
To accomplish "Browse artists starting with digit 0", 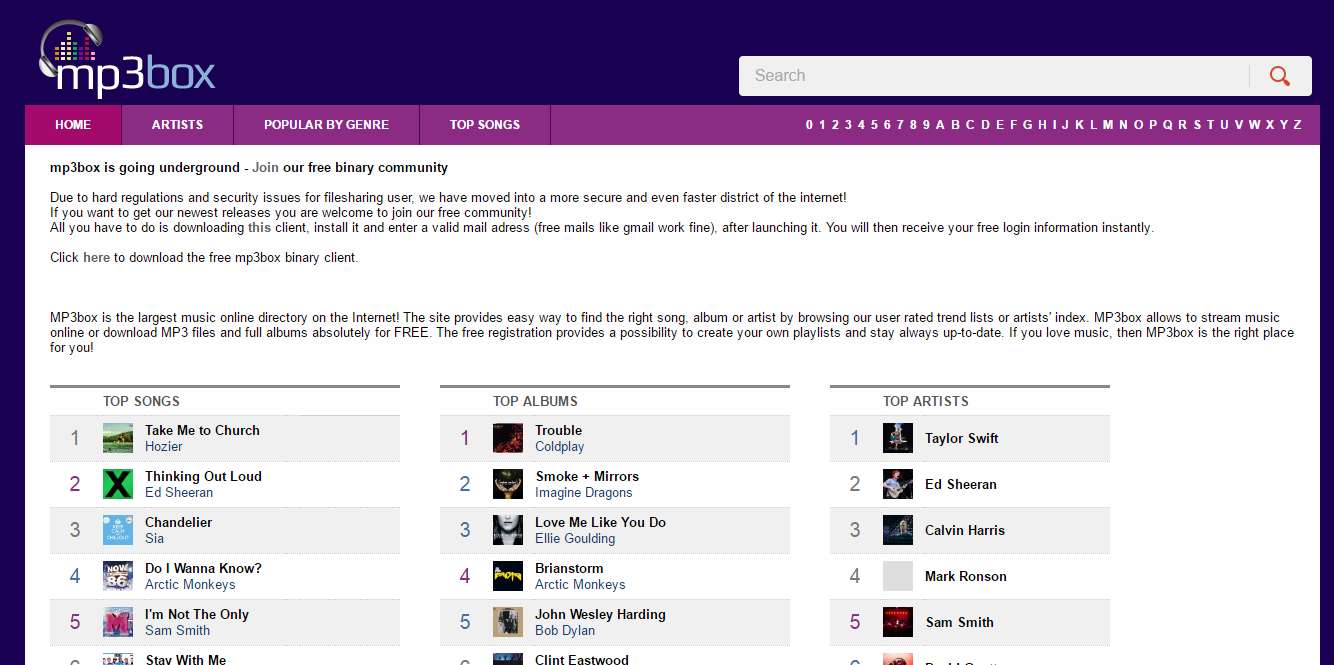I will [810, 125].
